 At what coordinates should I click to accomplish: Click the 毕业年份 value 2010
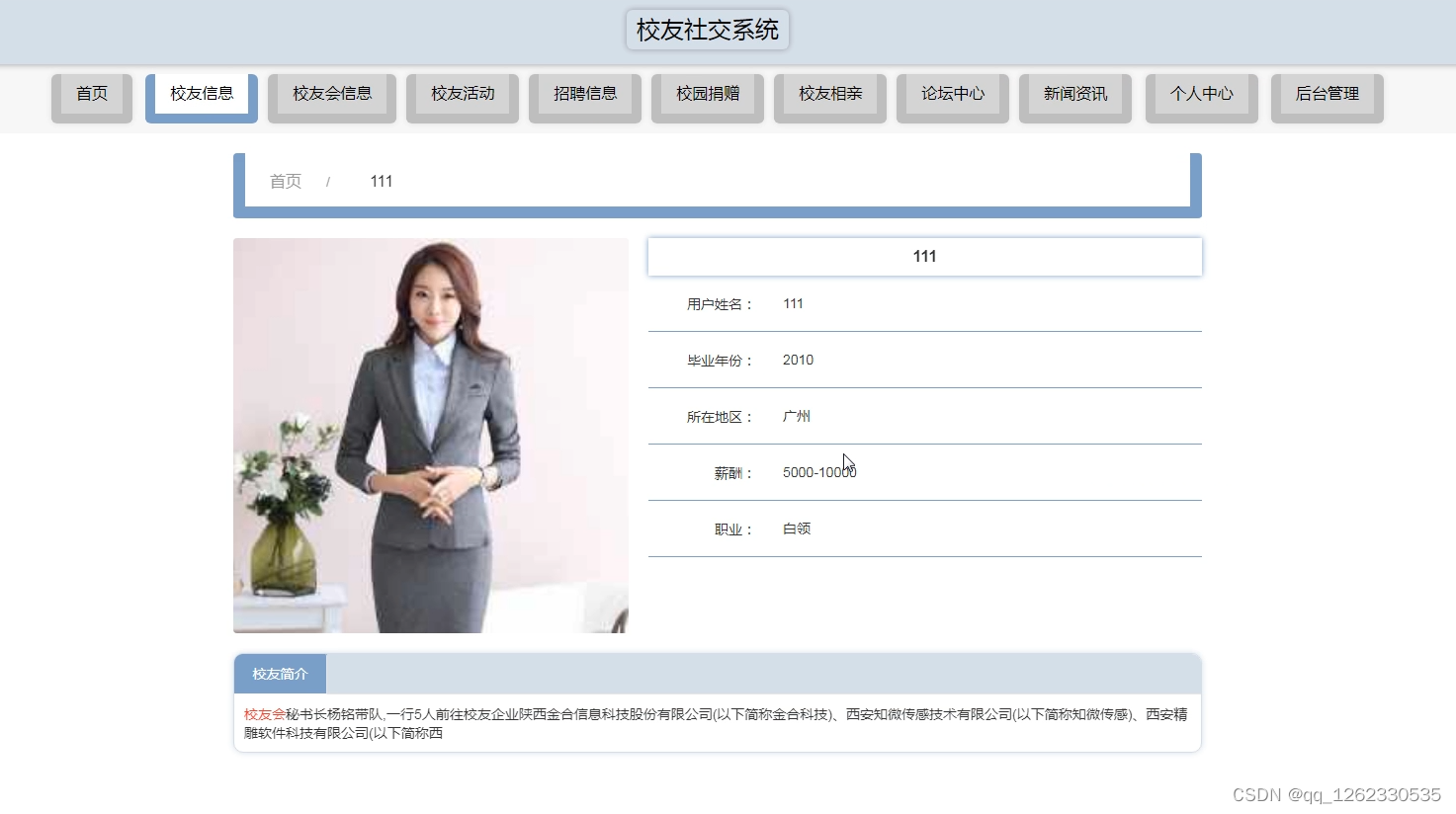click(798, 360)
